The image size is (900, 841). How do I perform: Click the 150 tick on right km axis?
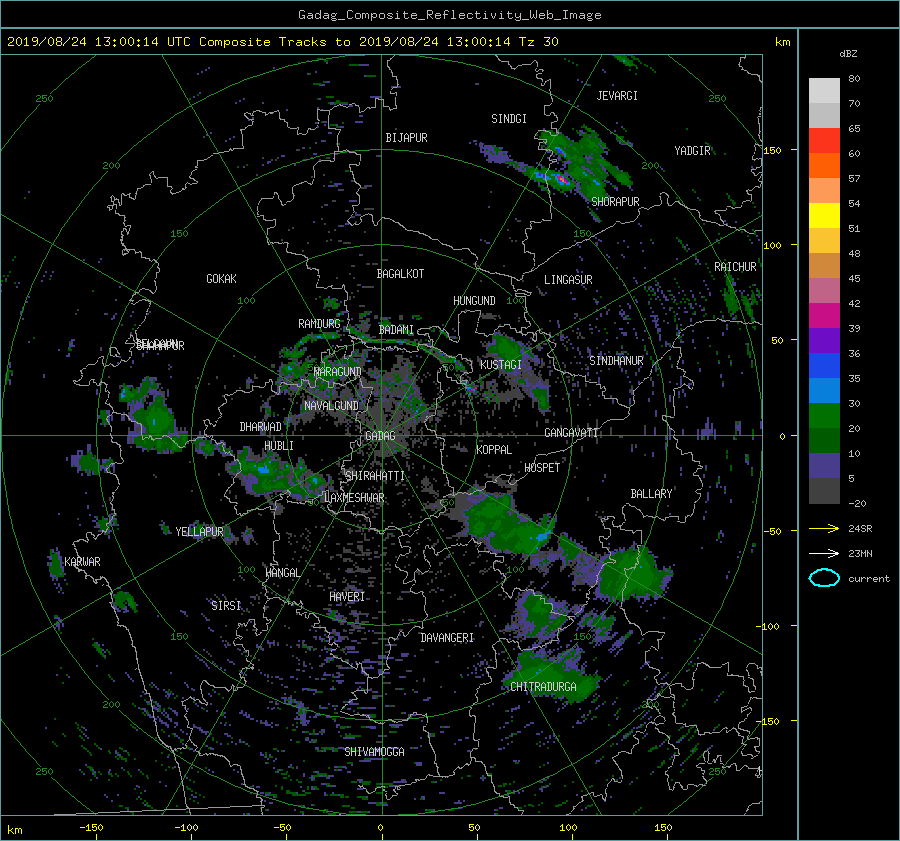(x=773, y=150)
